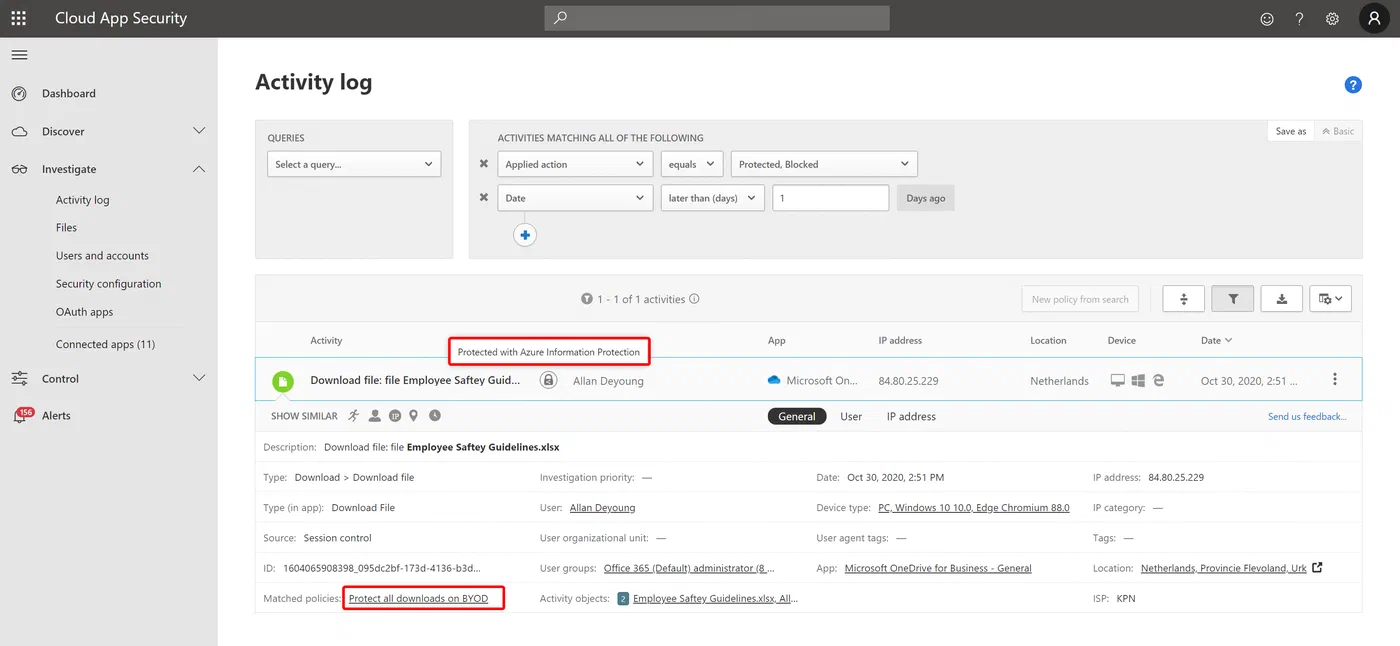Go to OAuth apps in sidebar
Image resolution: width=1400 pixels, height=646 pixels.
(x=84, y=312)
